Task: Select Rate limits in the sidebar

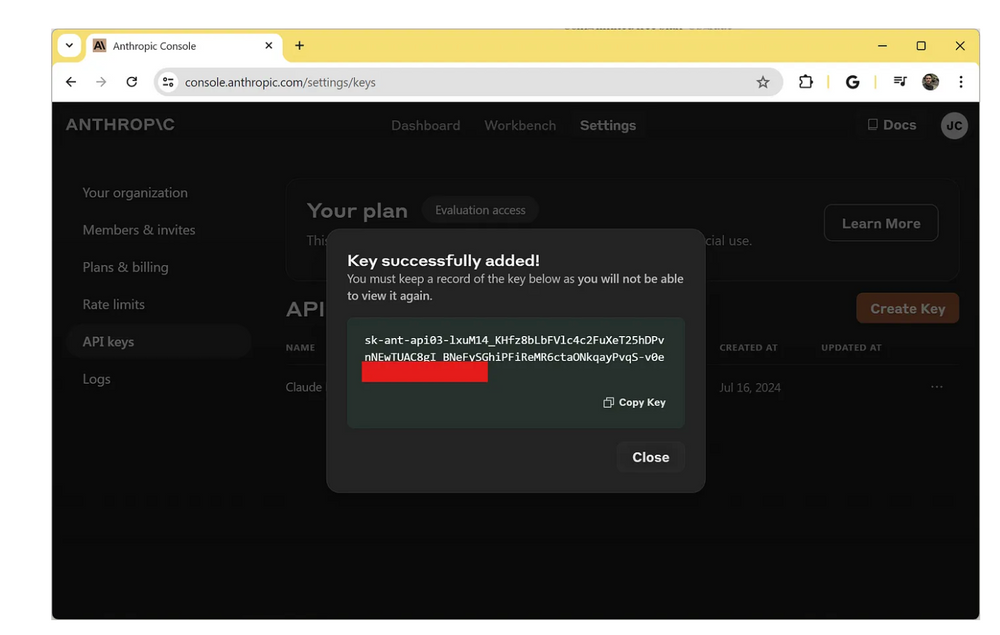Action: click(113, 304)
